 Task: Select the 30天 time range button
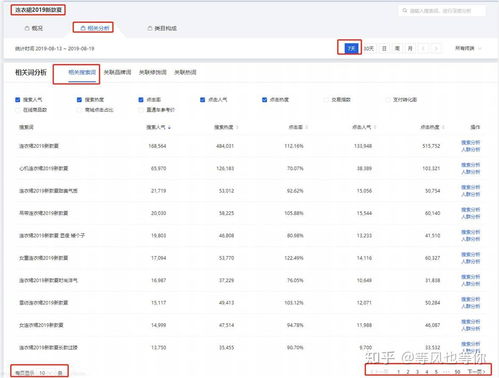coord(369,49)
